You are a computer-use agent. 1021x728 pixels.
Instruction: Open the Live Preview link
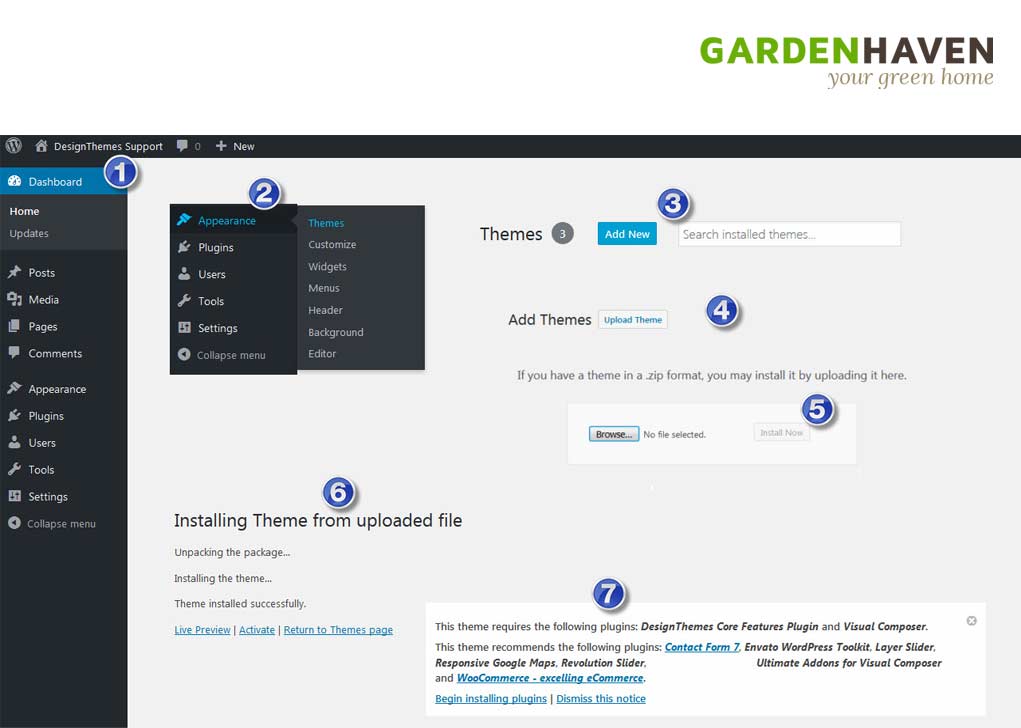[203, 630]
